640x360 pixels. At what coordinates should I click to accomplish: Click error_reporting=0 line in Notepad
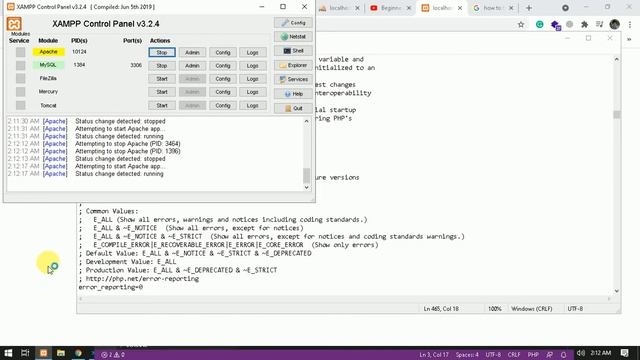click(111, 287)
